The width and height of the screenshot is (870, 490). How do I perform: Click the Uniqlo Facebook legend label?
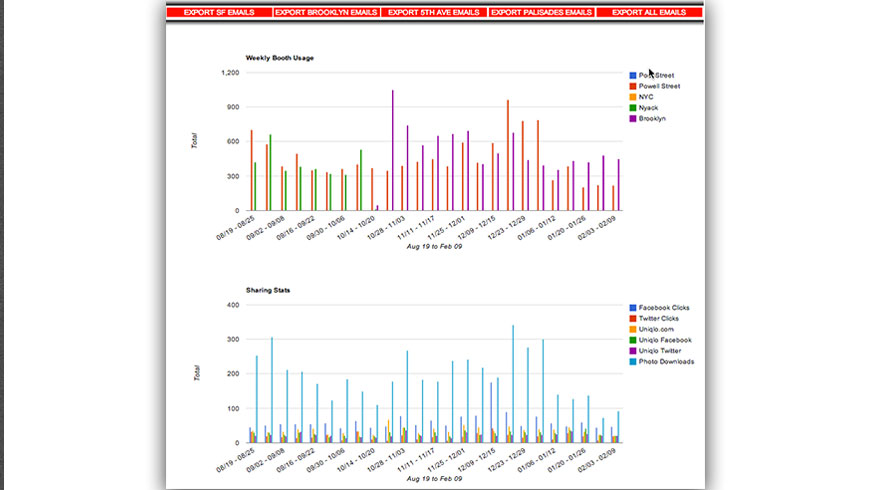click(665, 340)
